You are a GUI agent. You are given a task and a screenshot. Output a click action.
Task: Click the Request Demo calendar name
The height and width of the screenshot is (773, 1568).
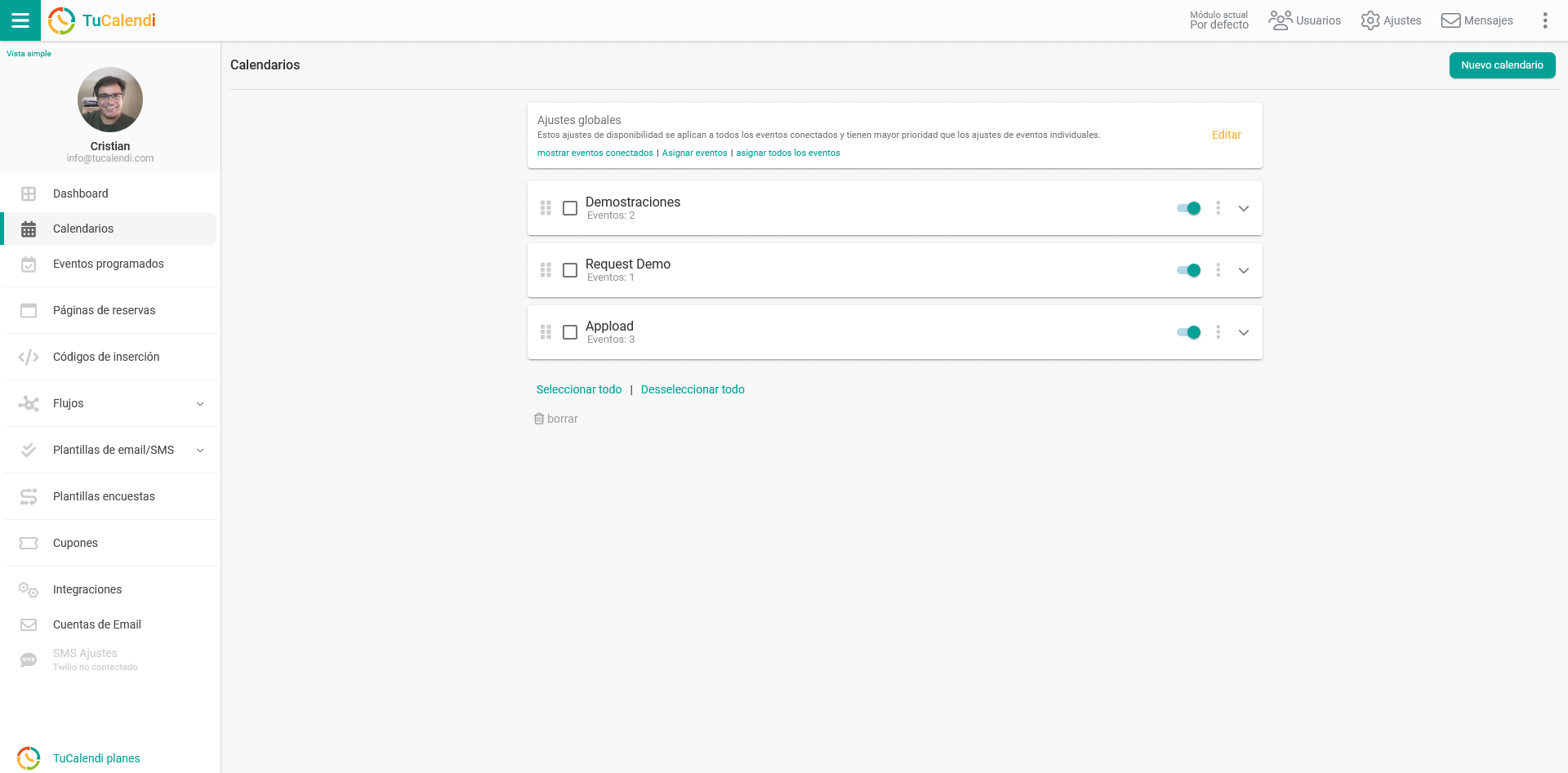628,264
